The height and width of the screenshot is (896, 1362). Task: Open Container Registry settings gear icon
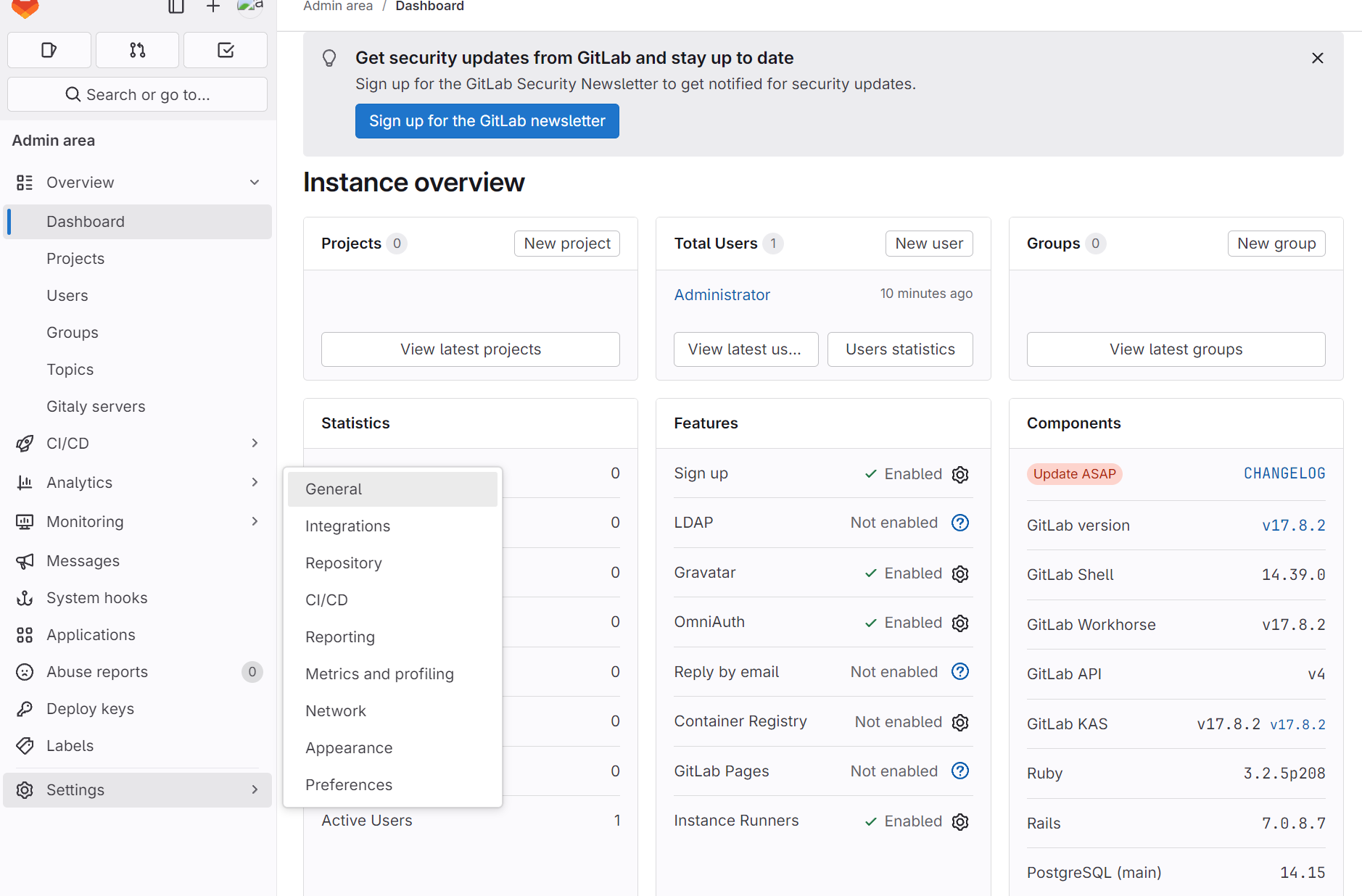click(960, 722)
